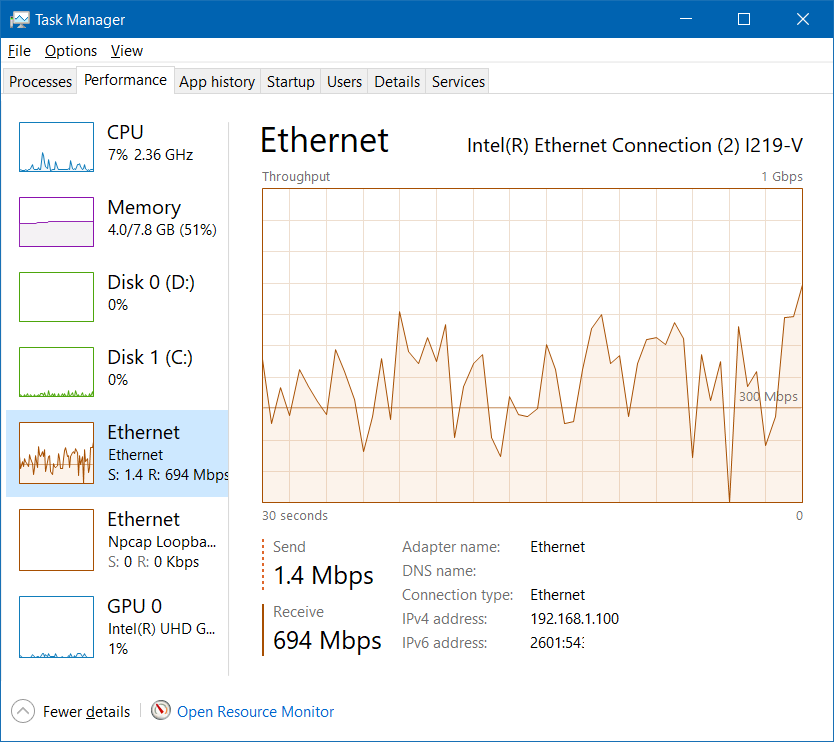Click the CPU label in sidebar

(125, 132)
